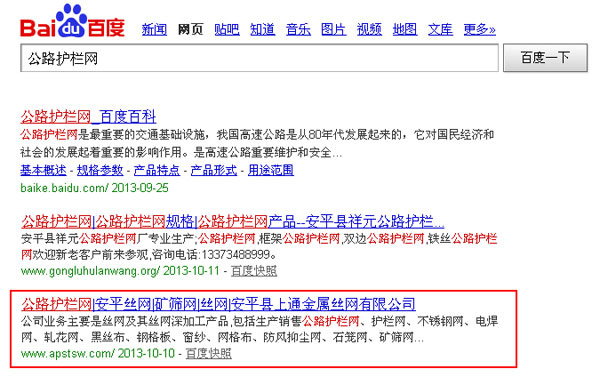Click the Baike snippet starting 公路护栏网是最重要的交通基础设施
The height and width of the screenshot is (377, 600).
pos(257,144)
